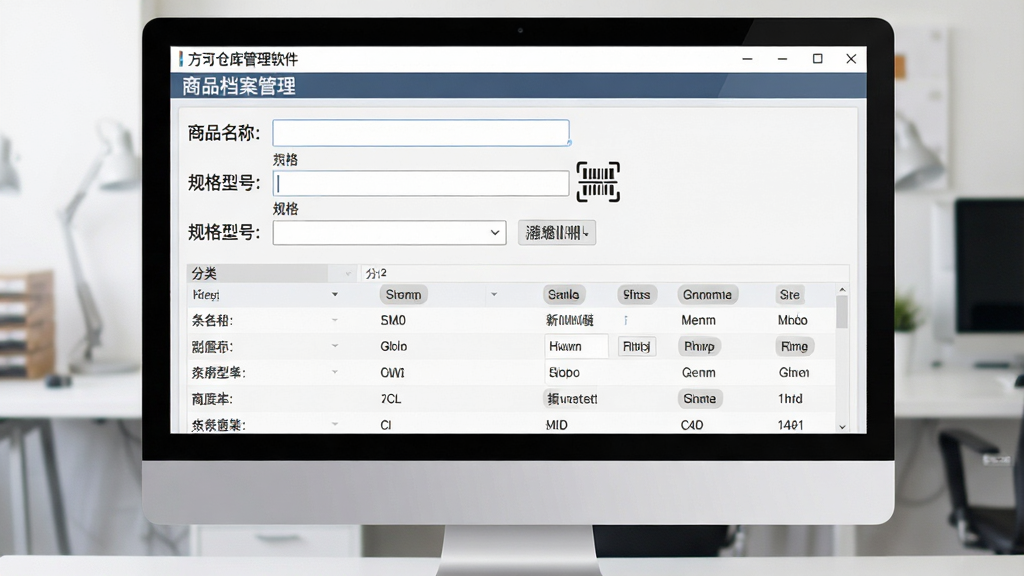Open the 分类 header dropdown arrow

(x=348, y=274)
